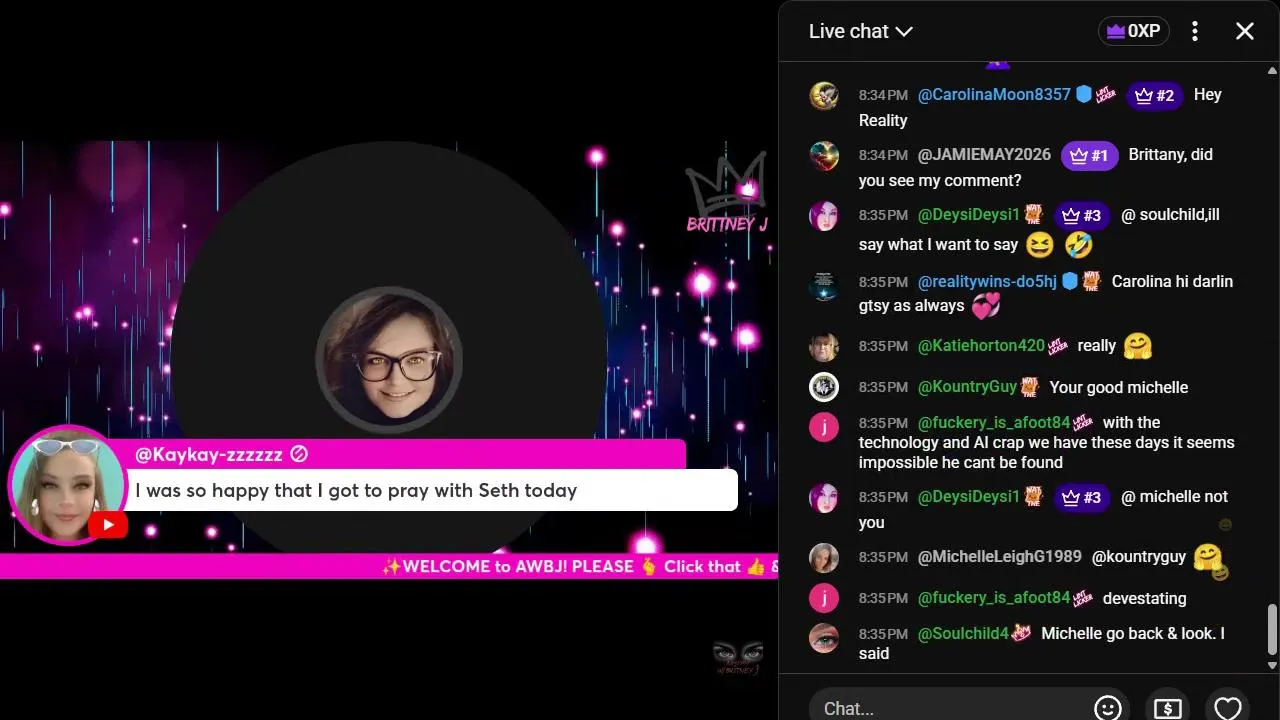This screenshot has width=1280, height=720.
Task: Open Super Chat dollar icon
Action: pyautogui.click(x=1167, y=708)
